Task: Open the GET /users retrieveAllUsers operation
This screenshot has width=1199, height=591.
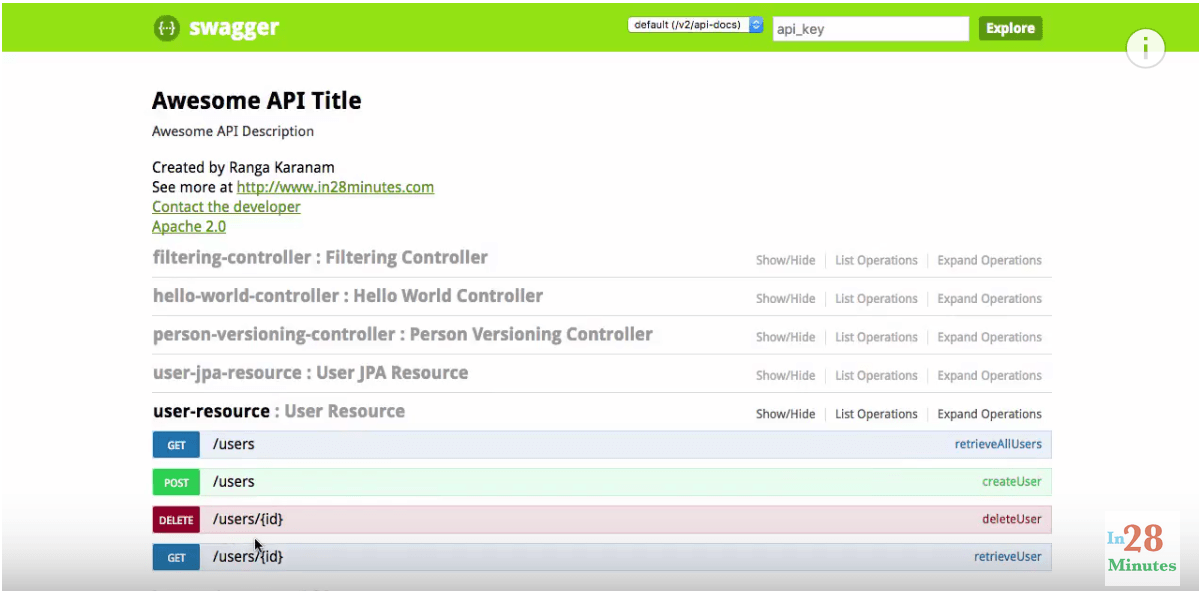Action: tap(602, 444)
